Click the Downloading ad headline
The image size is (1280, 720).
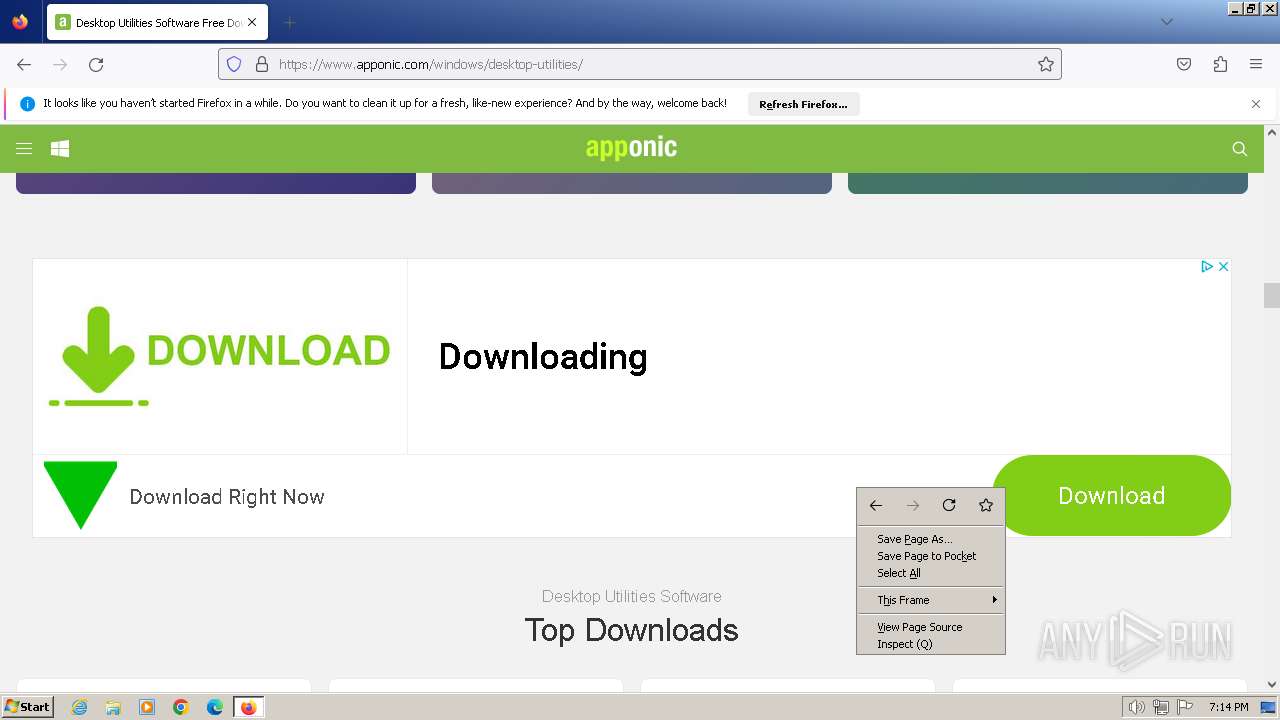(x=543, y=357)
